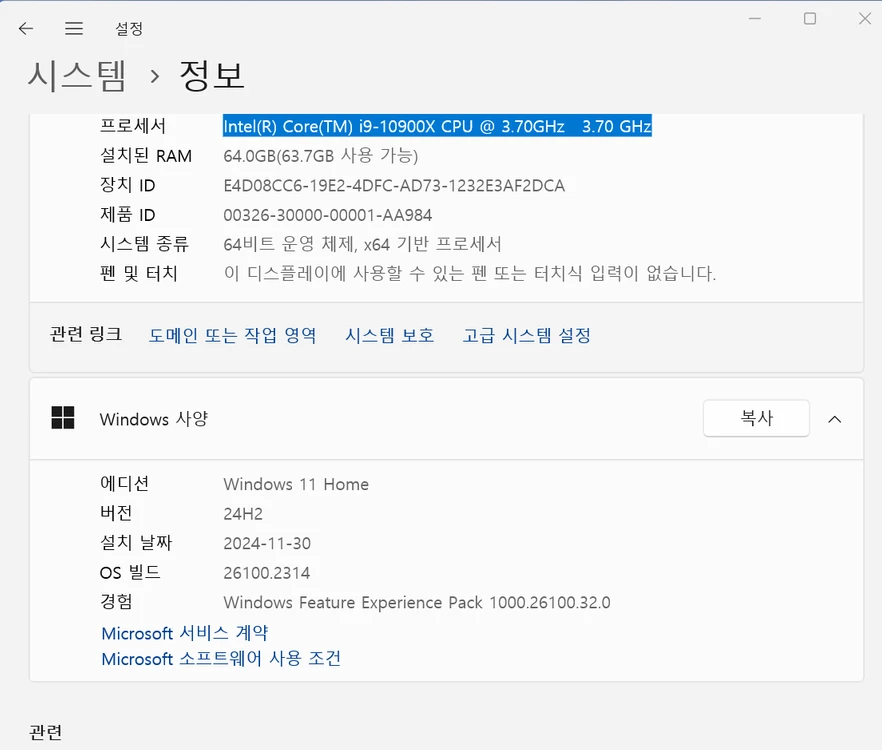882x750 pixels.
Task: Click the highlighted Intel Core i9-10900X processor text
Action: click(437, 126)
